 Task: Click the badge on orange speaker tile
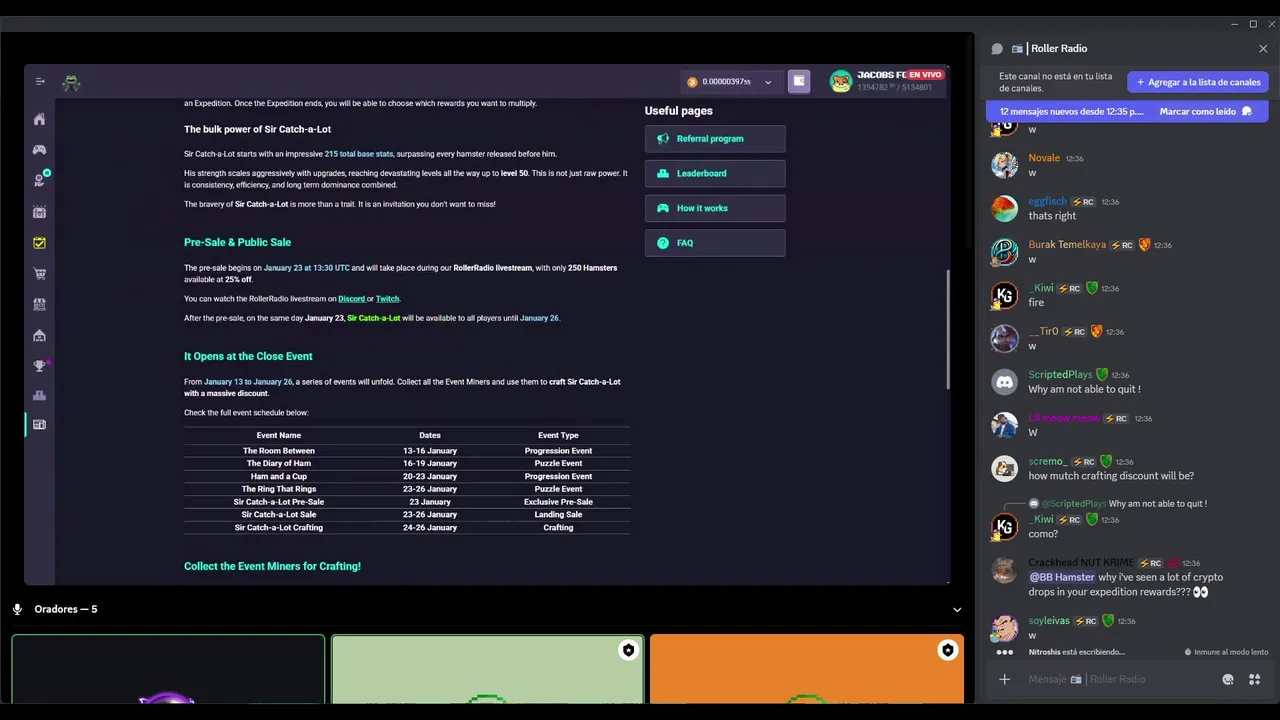(x=947, y=650)
